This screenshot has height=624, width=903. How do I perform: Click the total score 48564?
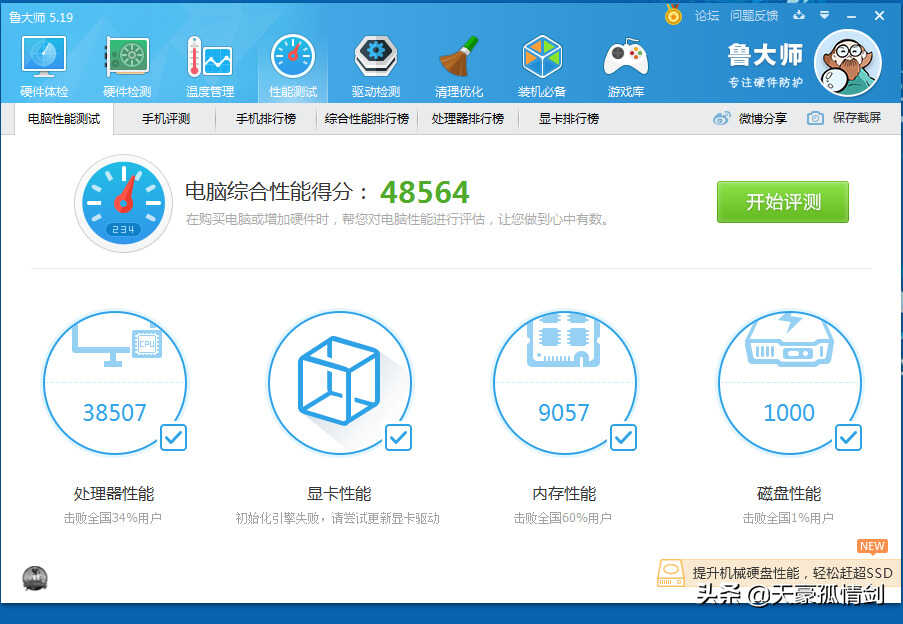click(x=425, y=192)
